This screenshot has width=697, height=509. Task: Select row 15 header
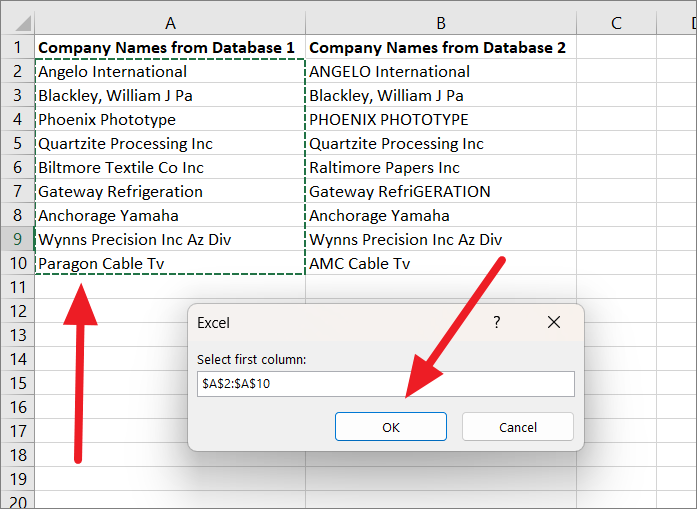(x=18, y=383)
